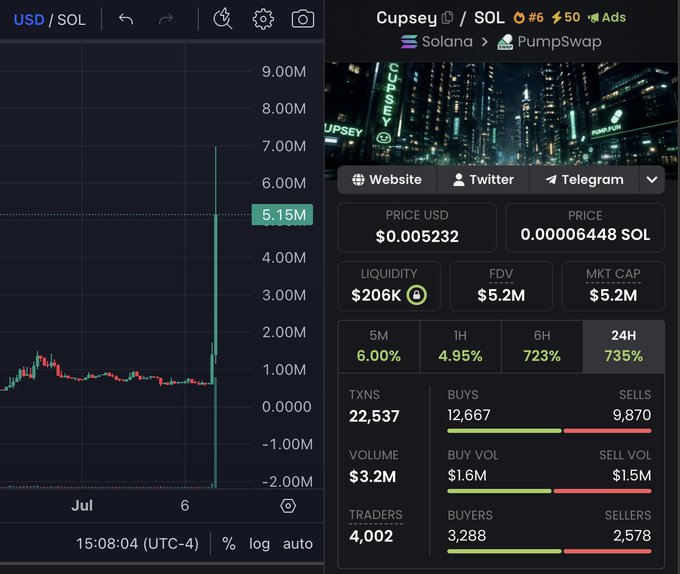Open the Telegram link button

tap(584, 179)
